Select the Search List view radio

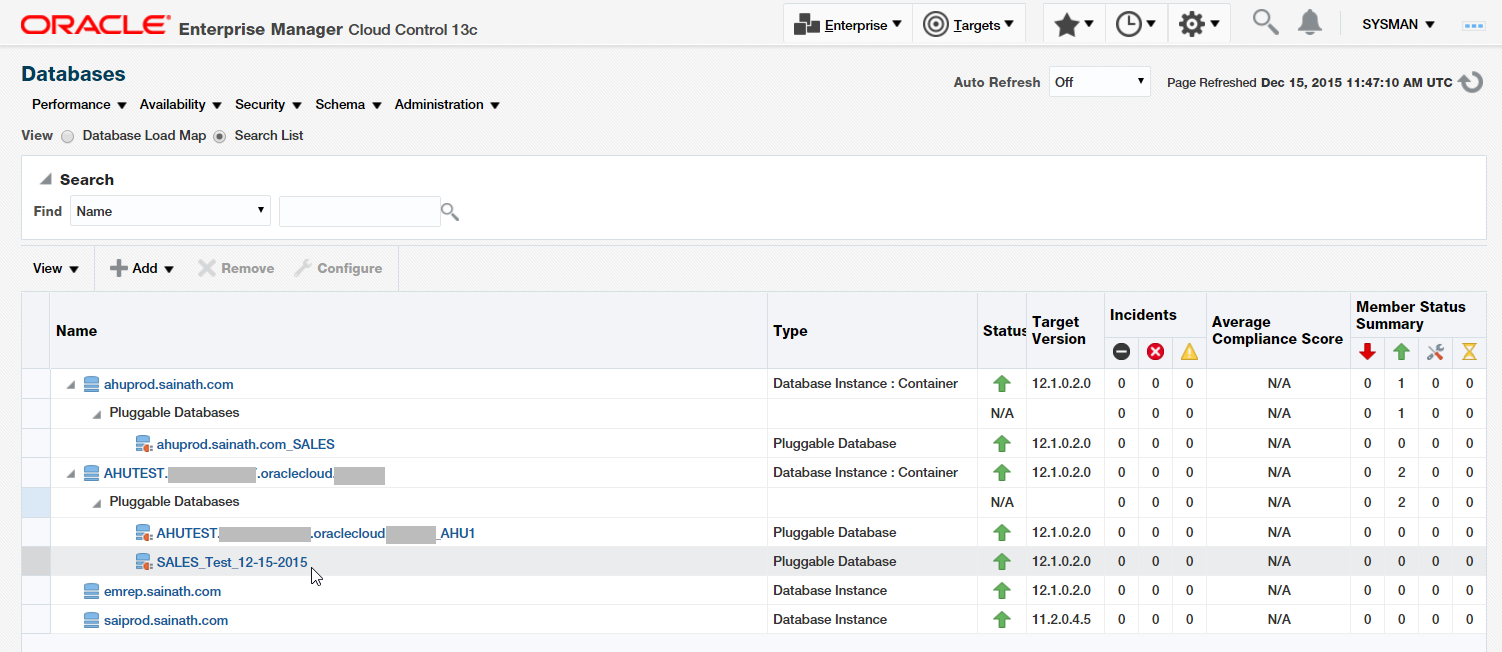(220, 136)
